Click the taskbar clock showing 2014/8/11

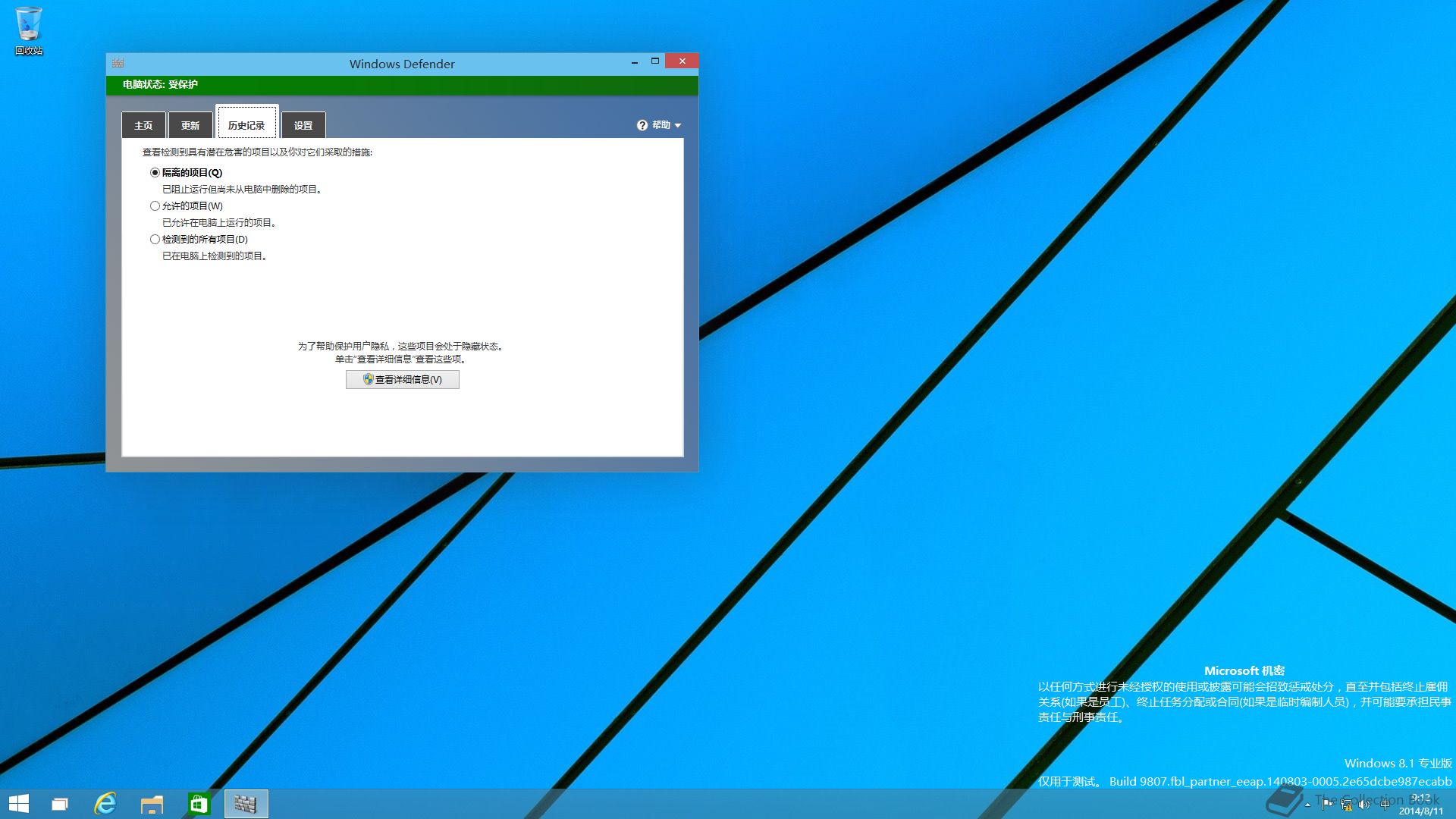pyautogui.click(x=1421, y=805)
